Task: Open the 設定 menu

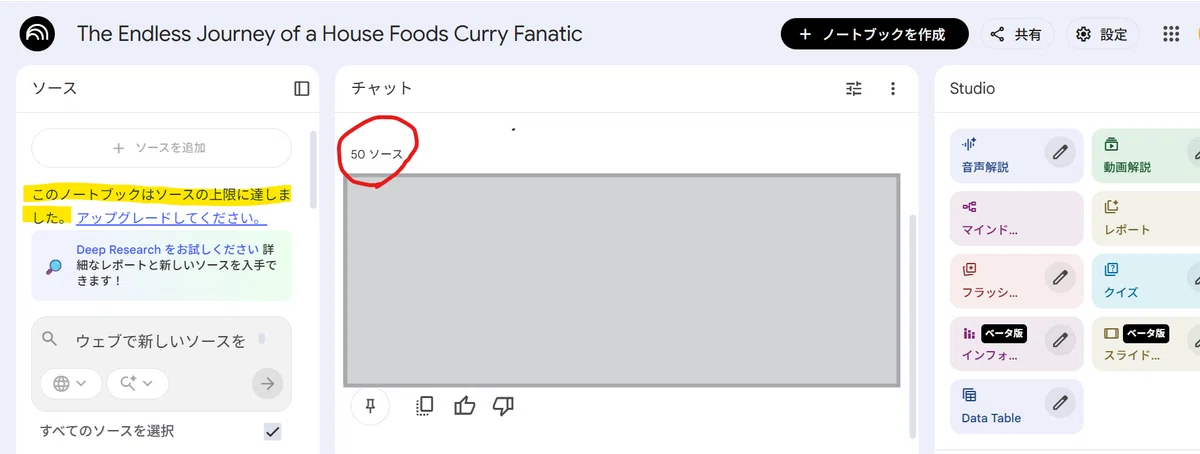Action: click(1102, 34)
